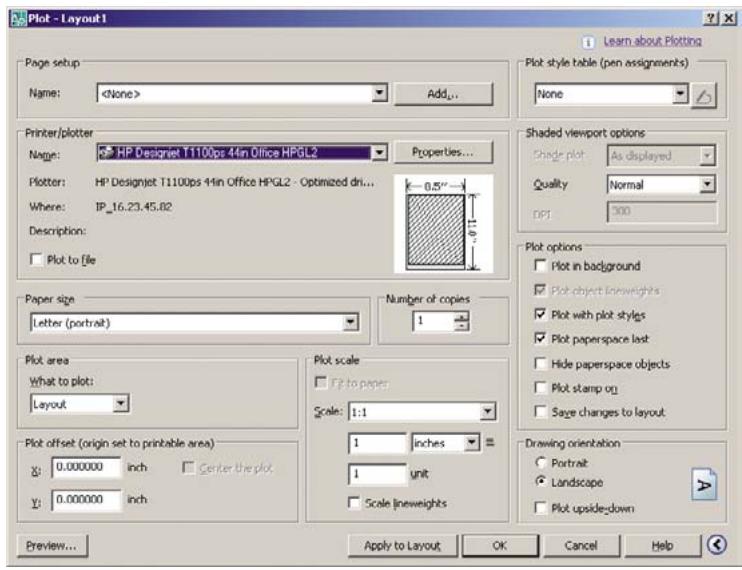Click Apply to Layout button

[x=402, y=546]
